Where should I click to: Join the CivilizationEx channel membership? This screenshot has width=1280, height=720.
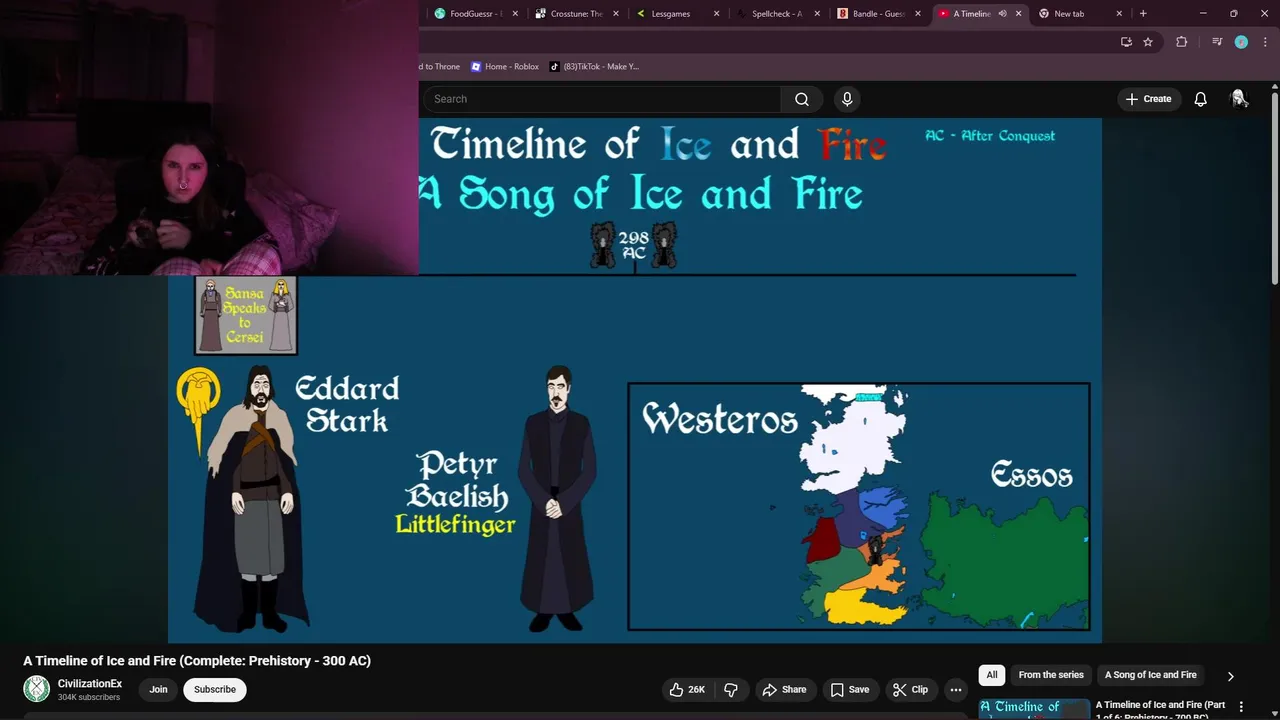[x=158, y=689]
